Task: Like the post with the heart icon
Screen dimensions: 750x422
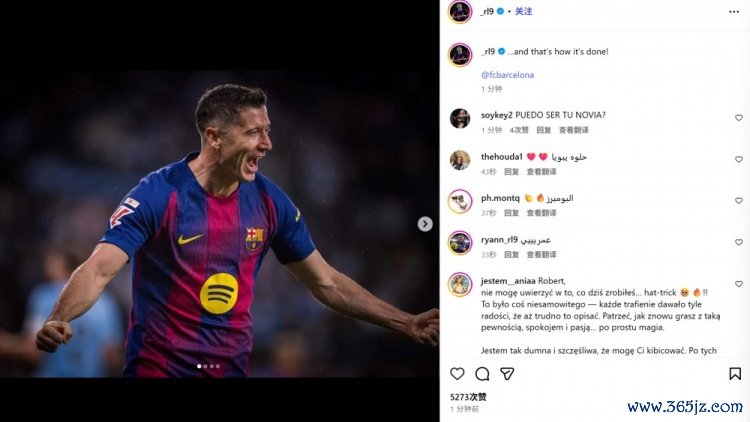Action: pos(457,373)
